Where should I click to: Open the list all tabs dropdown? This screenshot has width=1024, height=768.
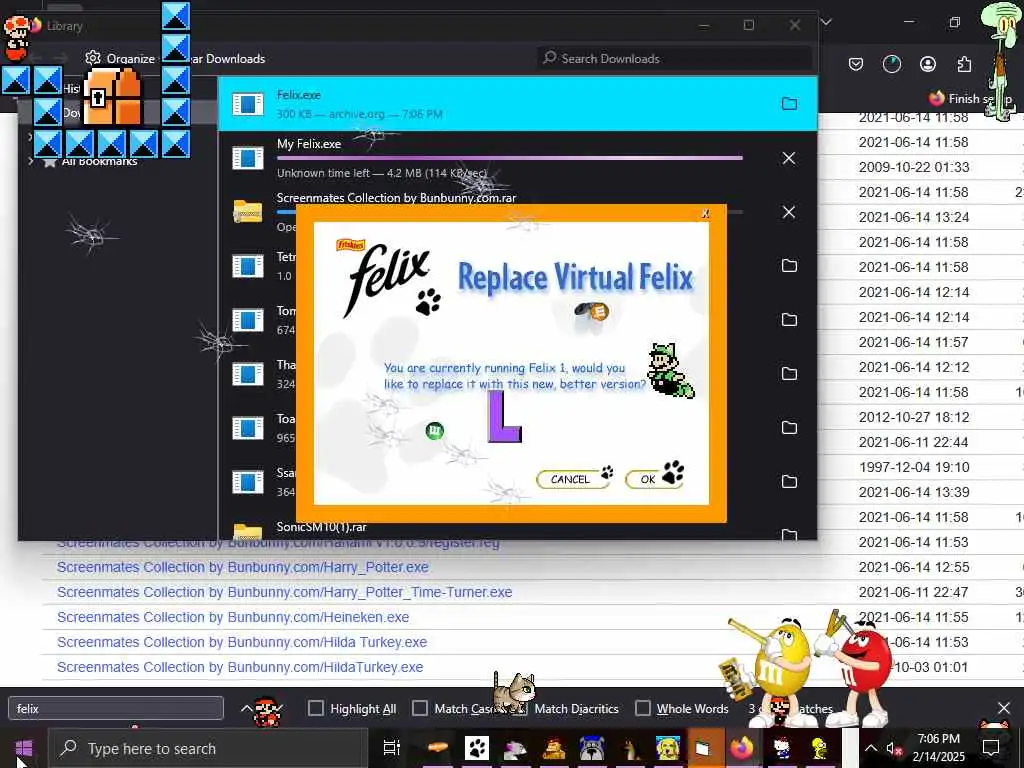pos(826,22)
